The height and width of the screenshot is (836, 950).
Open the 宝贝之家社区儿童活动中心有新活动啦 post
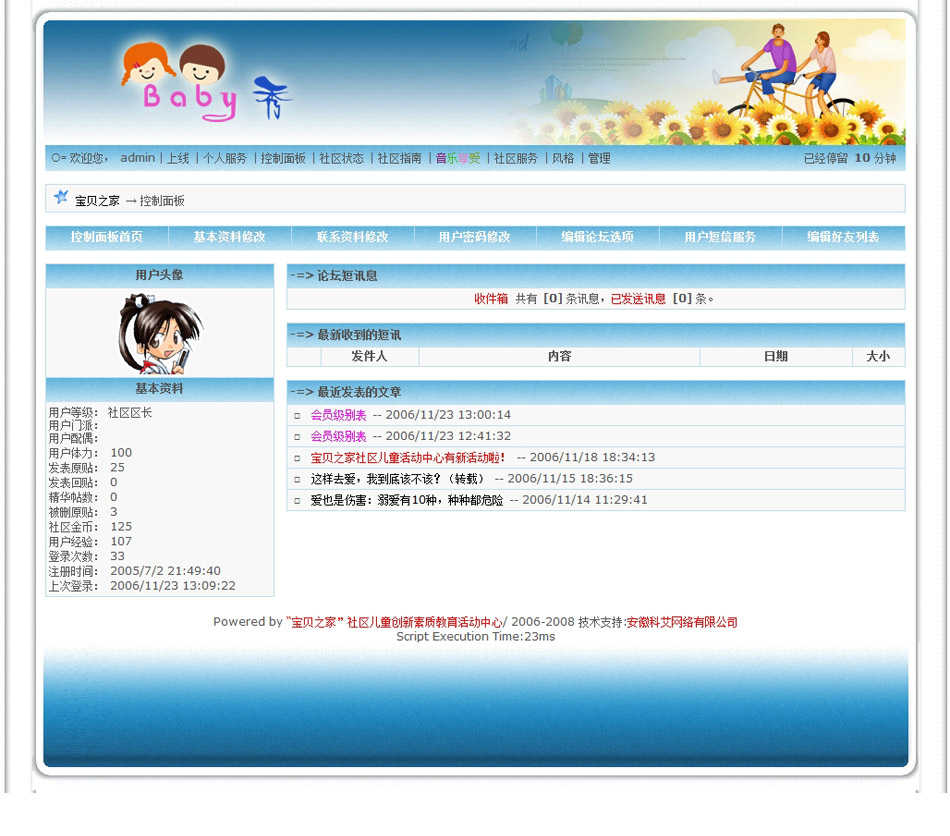(408, 457)
